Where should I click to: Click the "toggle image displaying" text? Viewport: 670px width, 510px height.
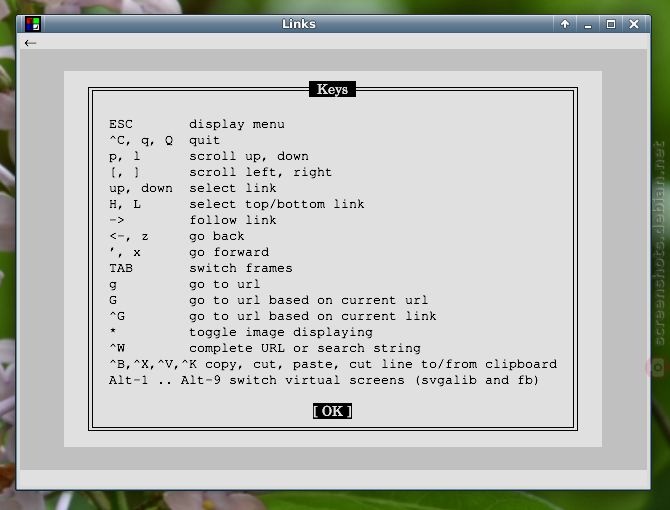point(281,332)
